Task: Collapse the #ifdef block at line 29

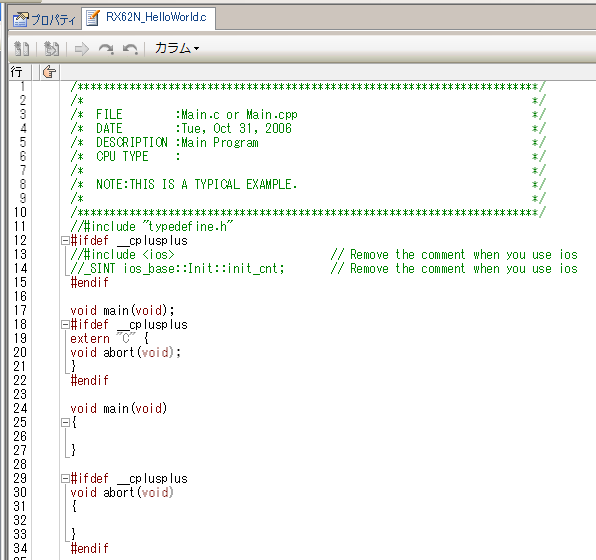Action: 65,478
